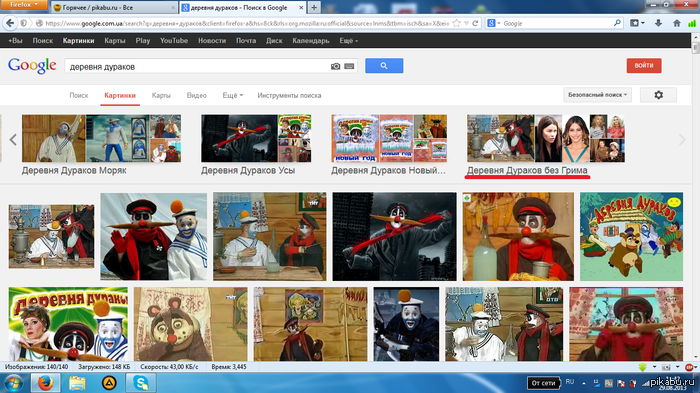This screenshot has width=700, height=393.
Task: Open Firefox from the taskbar
Action: tap(45, 383)
